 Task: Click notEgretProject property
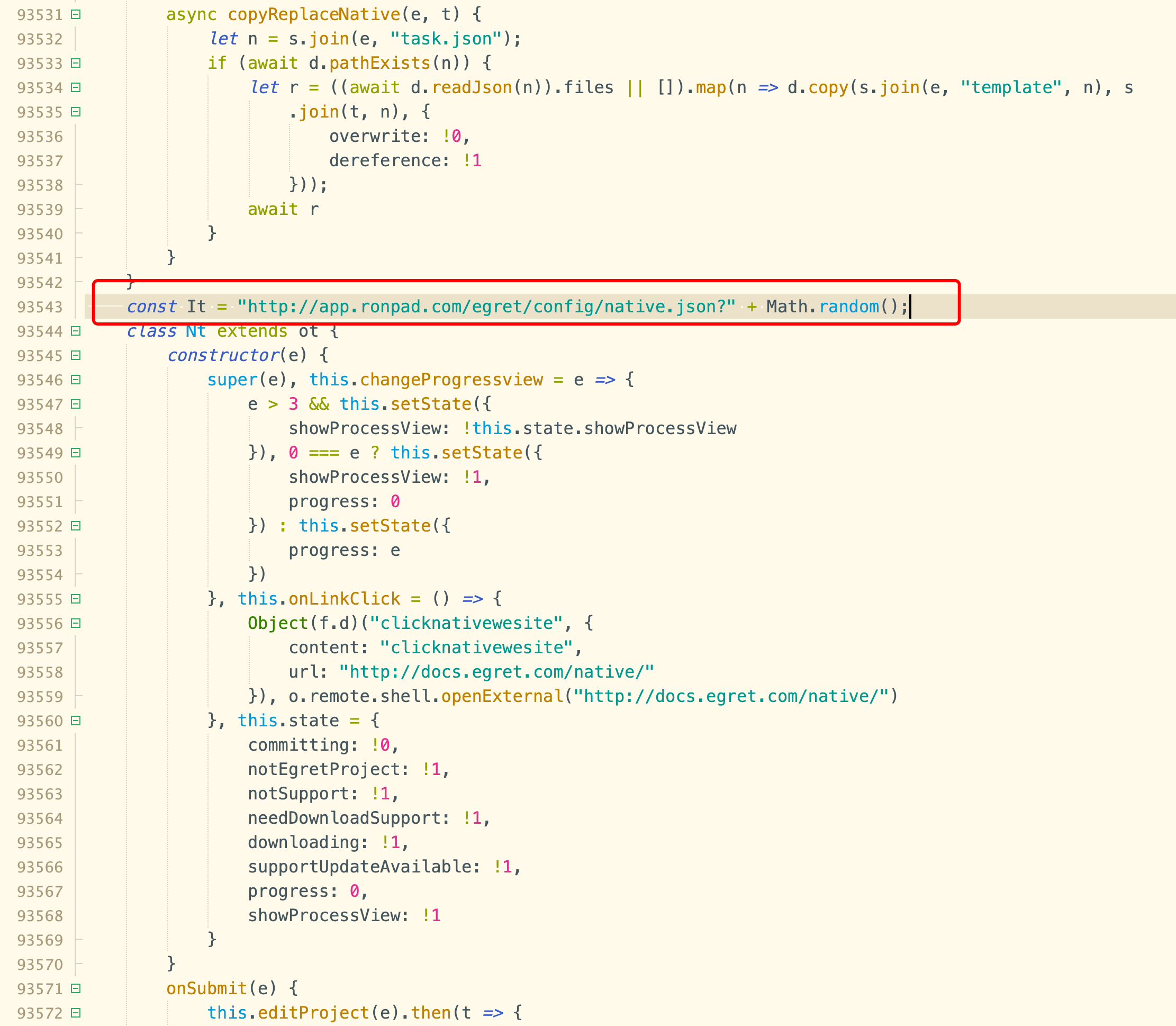(324, 770)
